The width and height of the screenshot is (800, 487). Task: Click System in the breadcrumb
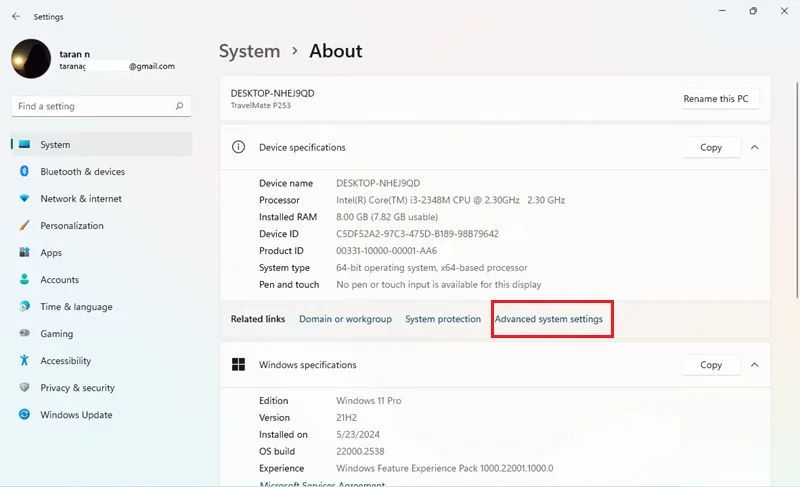pos(249,51)
